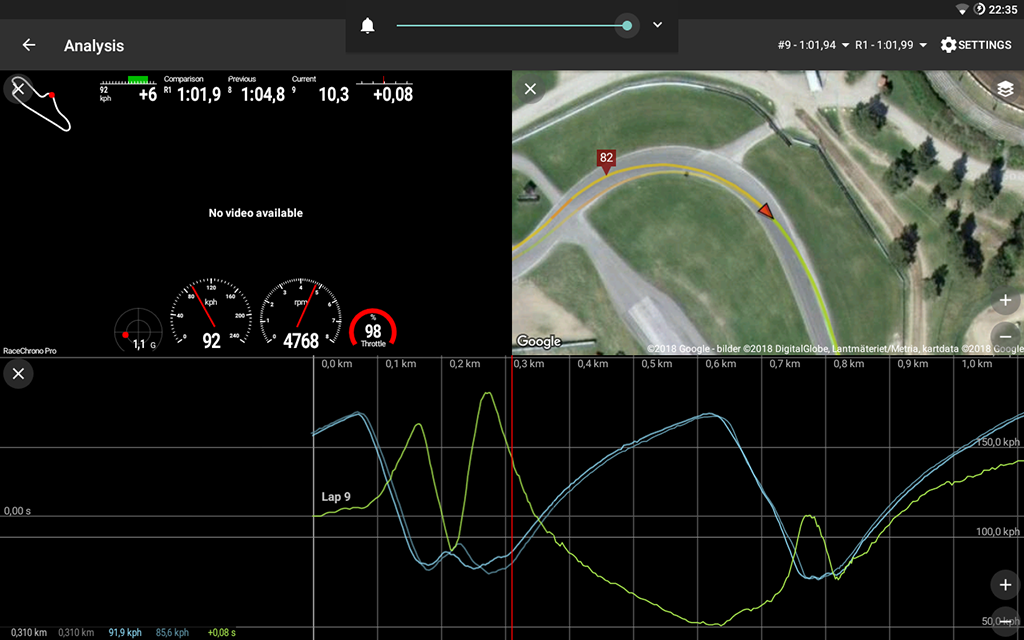Zoom out on the speed graph
1024x640 pixels.
(x=1005, y=620)
